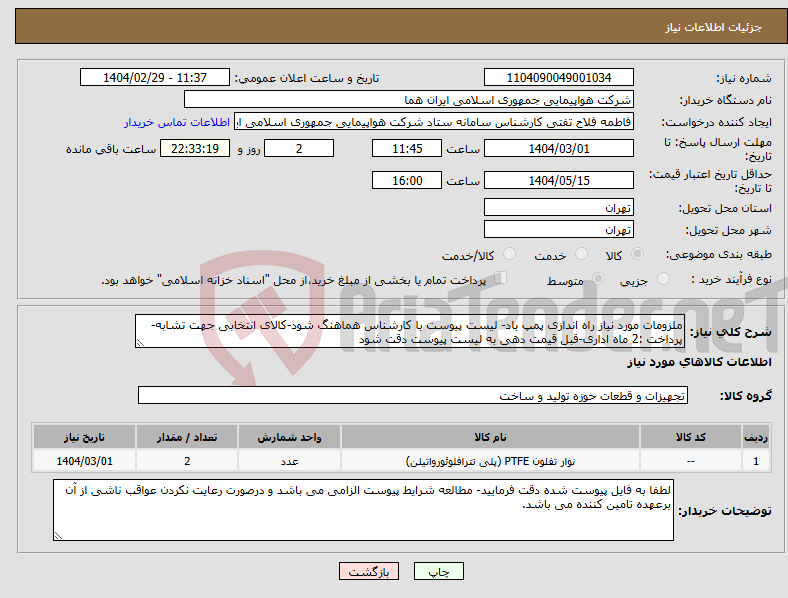Select the خدمت radio button
Viewport: 788px width, 598px height.
coord(581,254)
